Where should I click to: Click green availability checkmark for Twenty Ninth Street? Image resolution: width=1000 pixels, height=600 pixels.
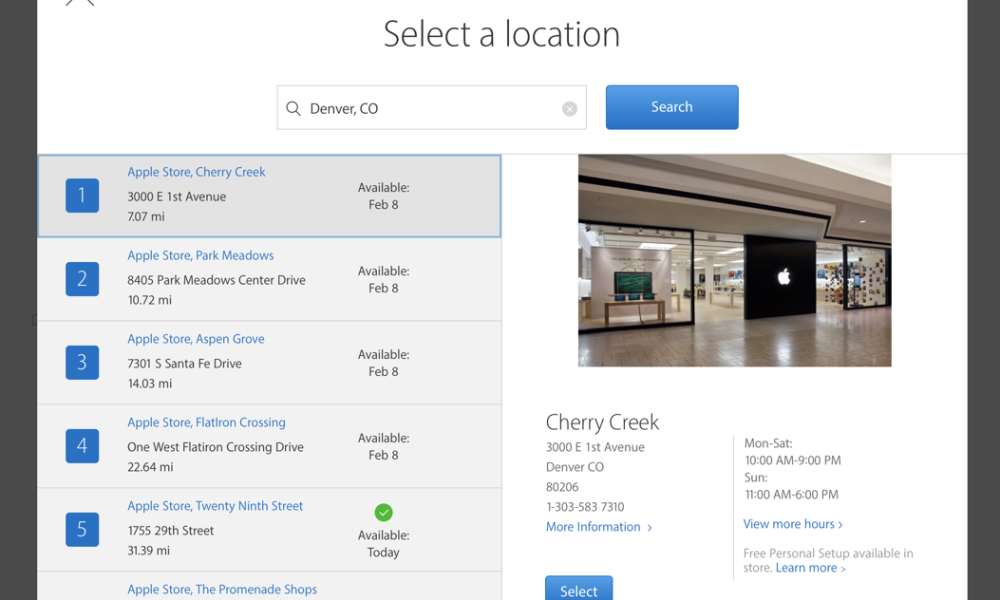click(383, 512)
